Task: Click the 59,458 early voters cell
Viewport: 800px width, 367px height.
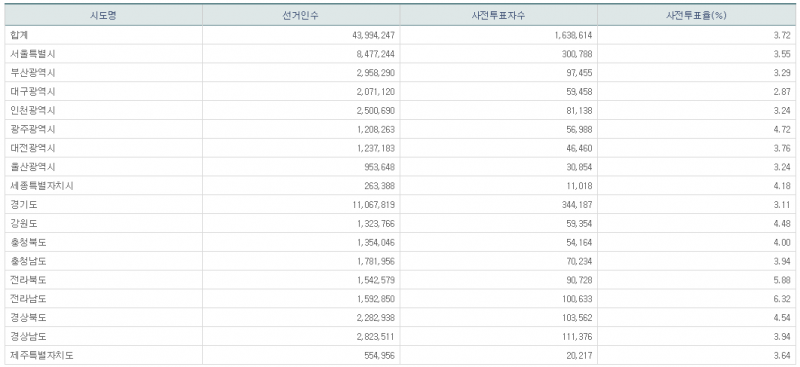Action: (580, 92)
